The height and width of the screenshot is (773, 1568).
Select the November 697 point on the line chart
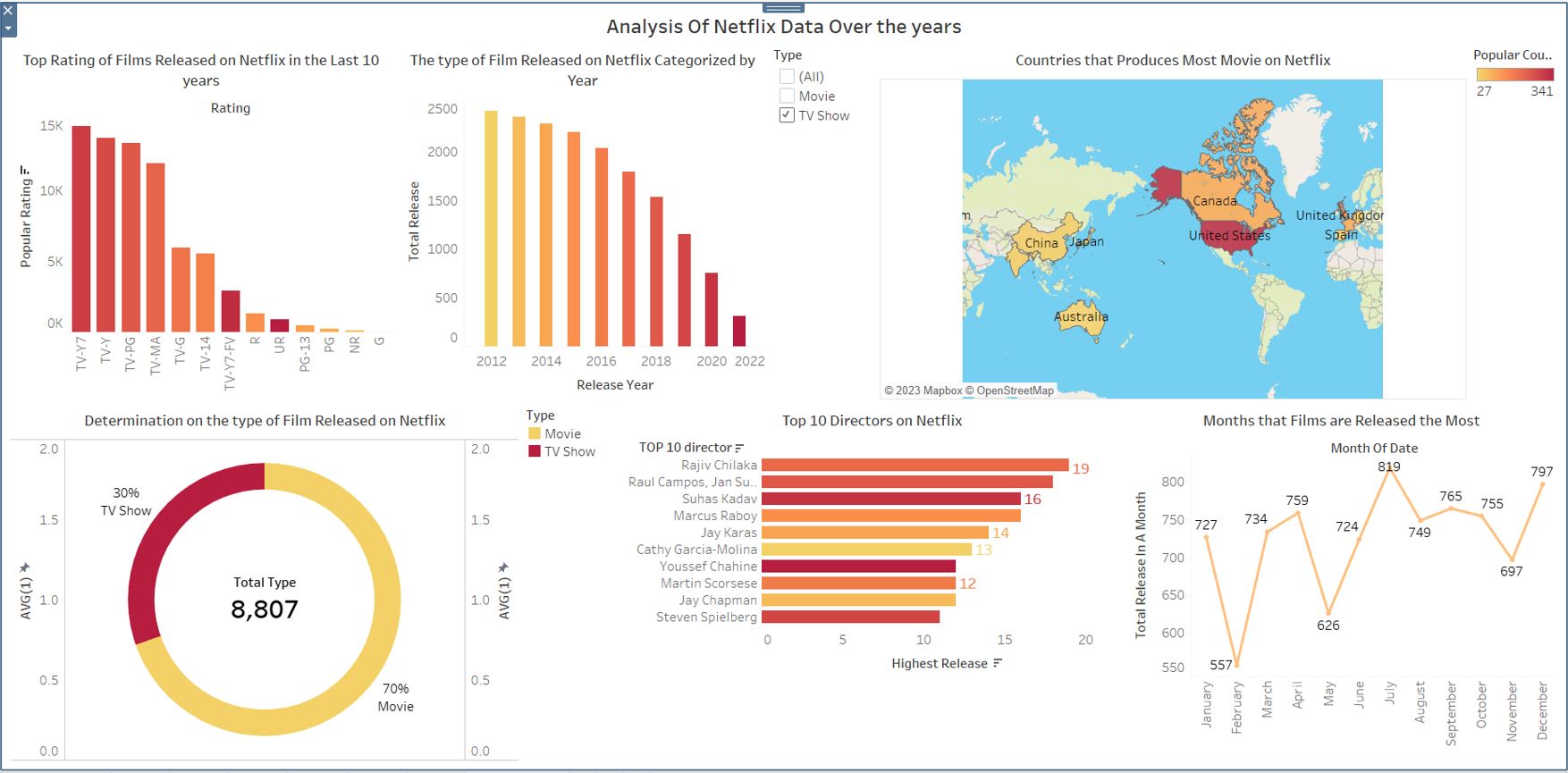coord(1512,559)
